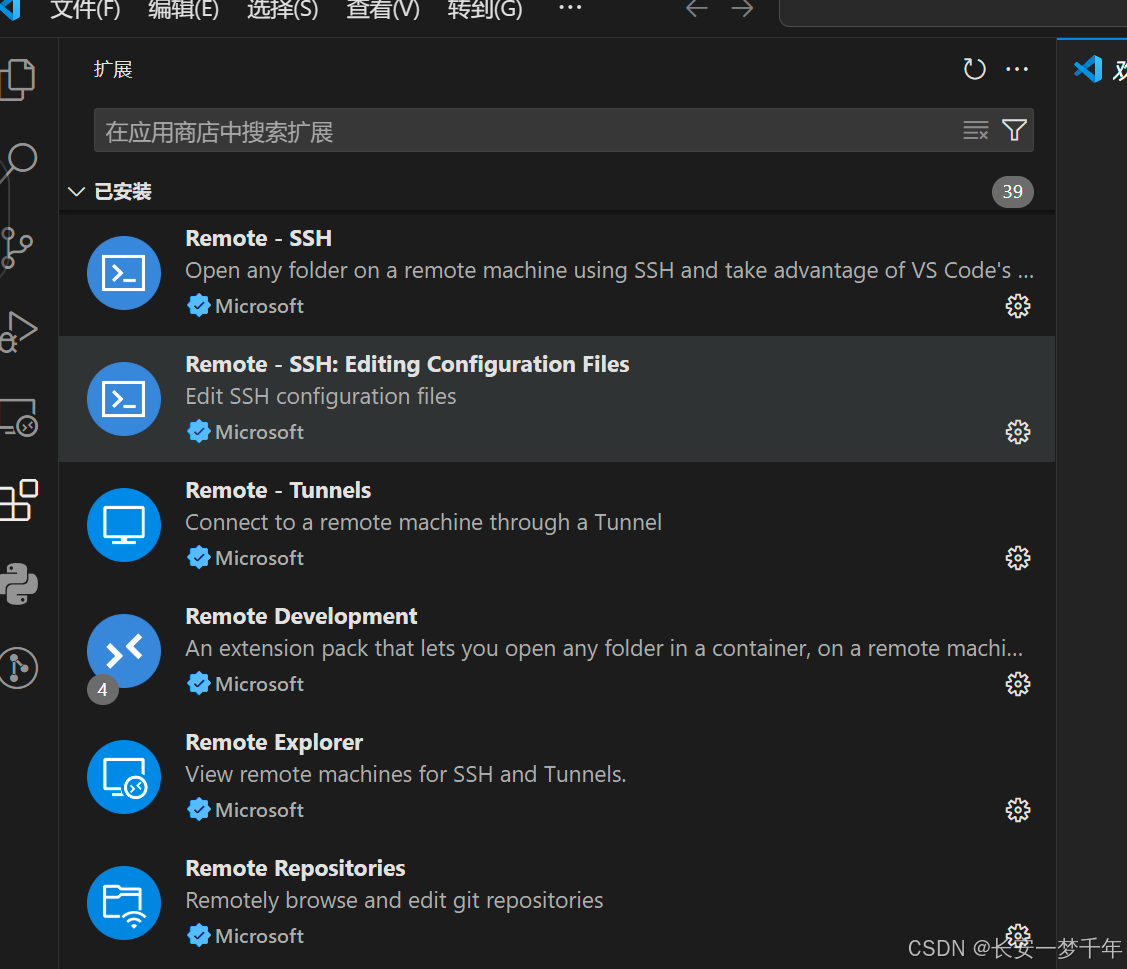Open Source Control view in activity bar
Viewport: 1127px width, 969px height.
click(x=17, y=248)
